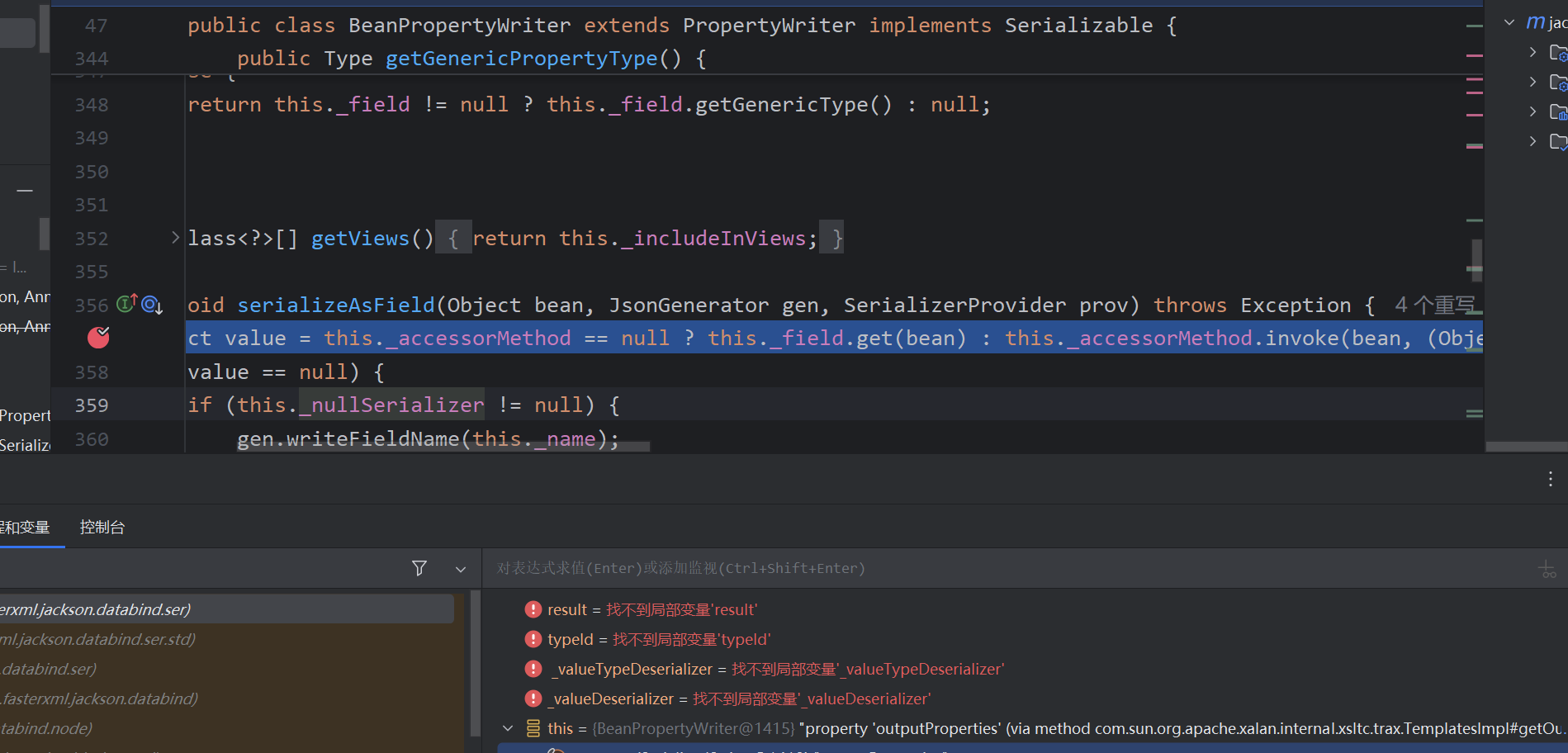
Task: Click the filter funnel icon in frames panel
Action: click(419, 568)
